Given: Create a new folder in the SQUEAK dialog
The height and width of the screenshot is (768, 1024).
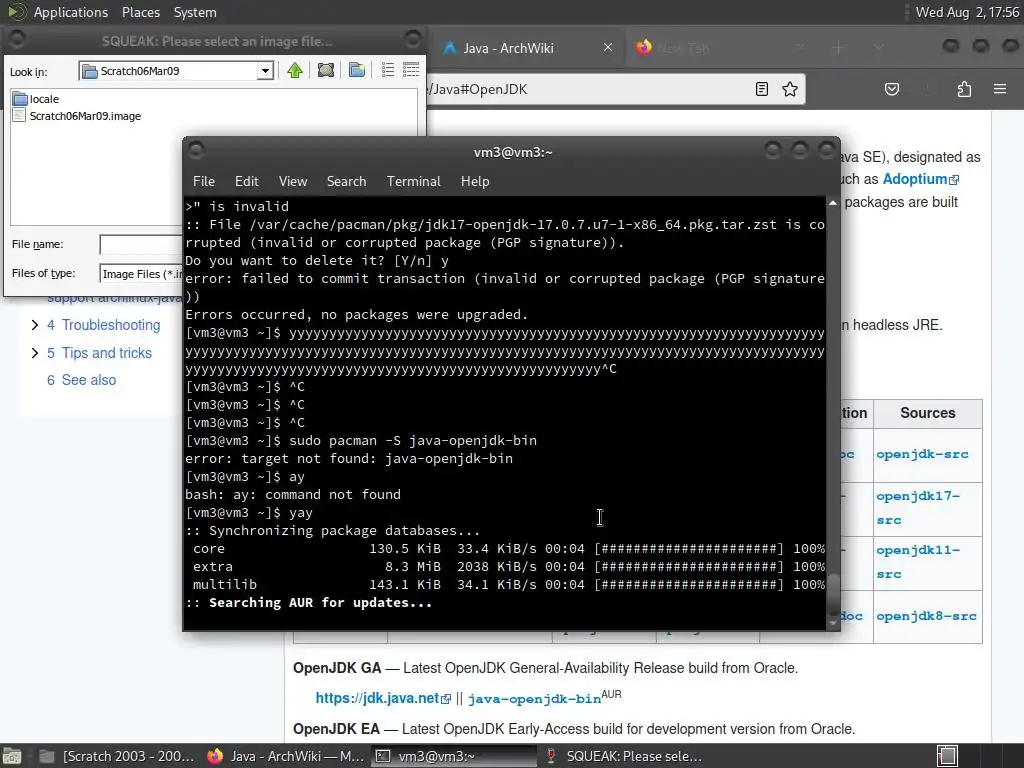Looking at the screenshot, I should [357, 71].
